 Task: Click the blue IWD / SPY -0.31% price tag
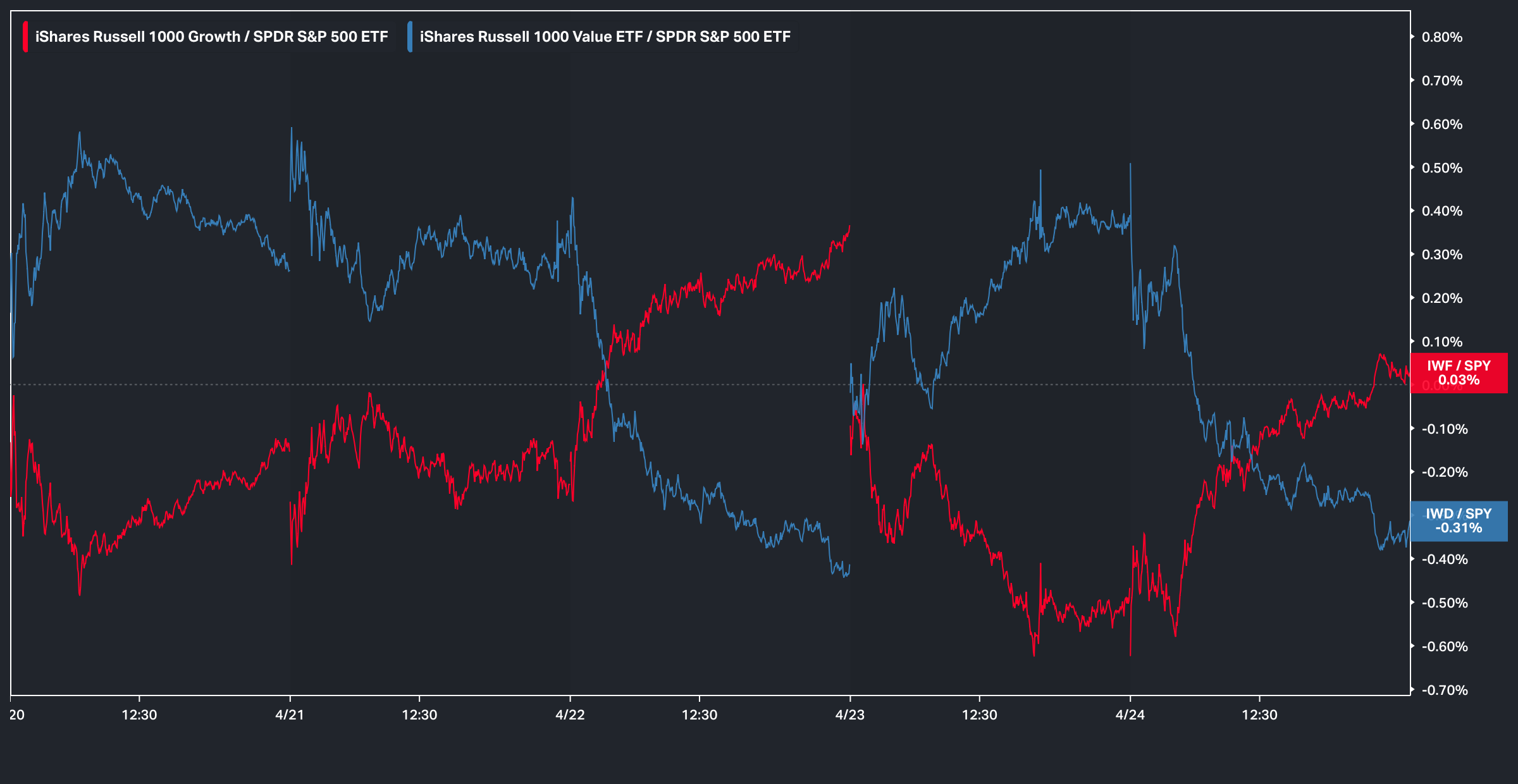pos(1459,521)
